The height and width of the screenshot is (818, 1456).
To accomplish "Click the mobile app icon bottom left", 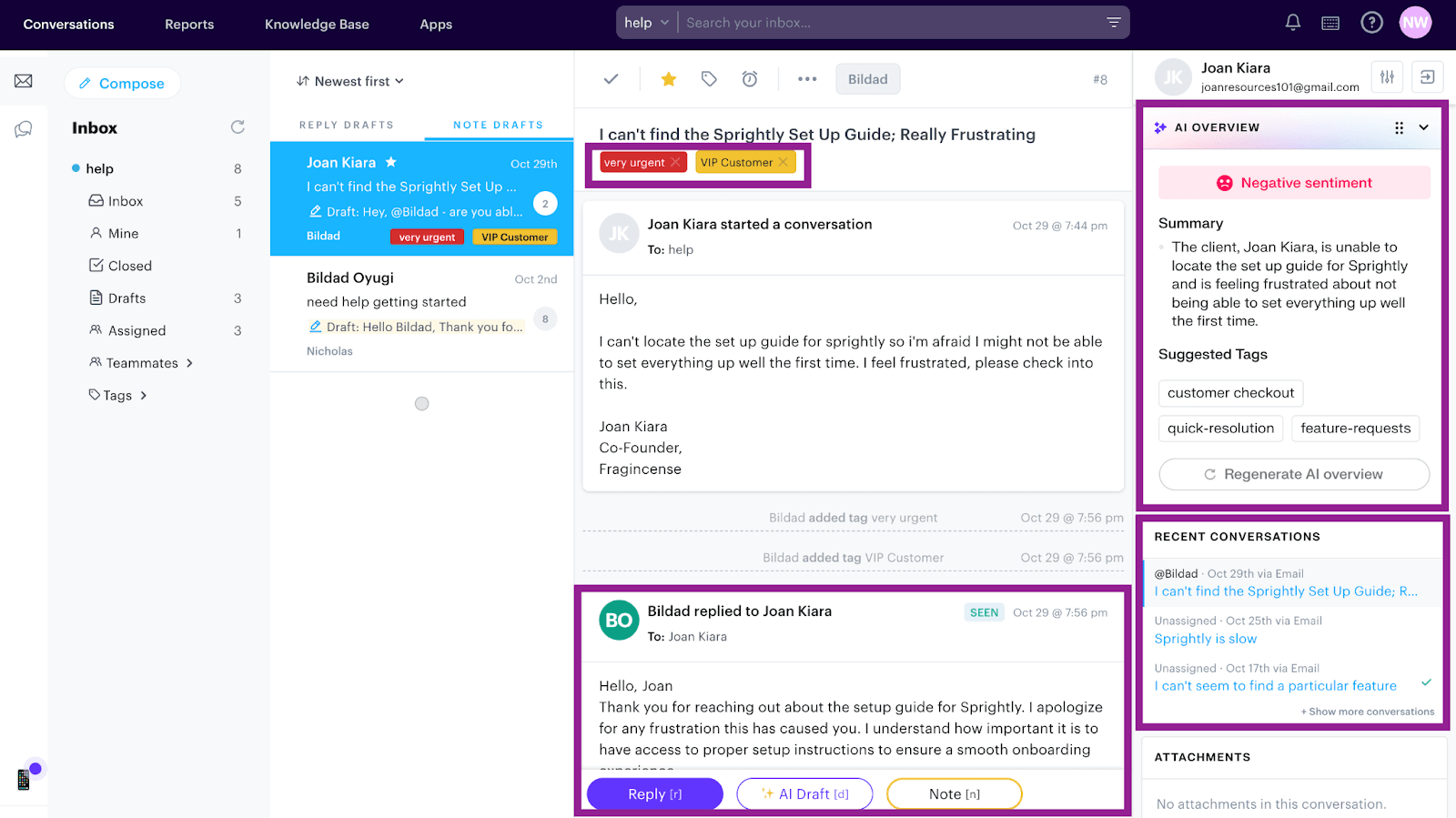I will tap(25, 779).
